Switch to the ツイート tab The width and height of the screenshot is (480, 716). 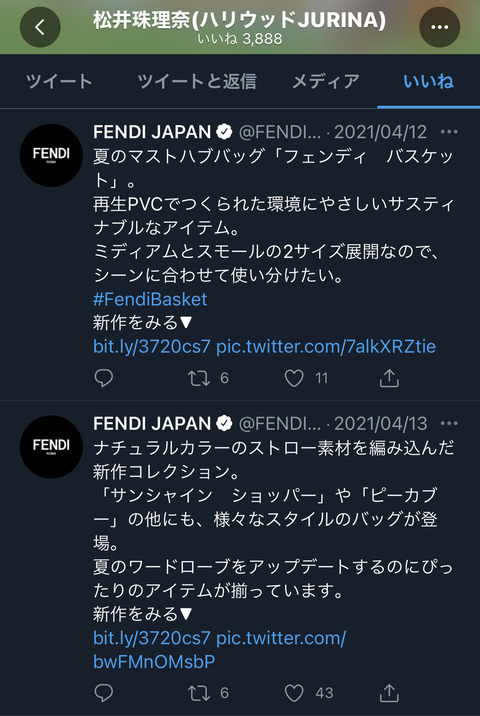[x=59, y=81]
